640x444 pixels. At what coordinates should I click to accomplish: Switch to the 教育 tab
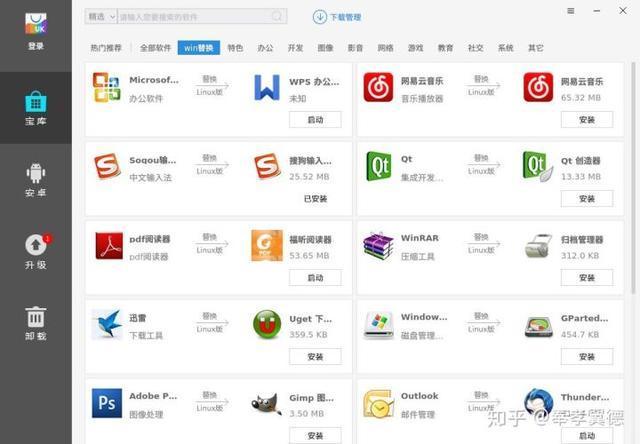point(445,48)
